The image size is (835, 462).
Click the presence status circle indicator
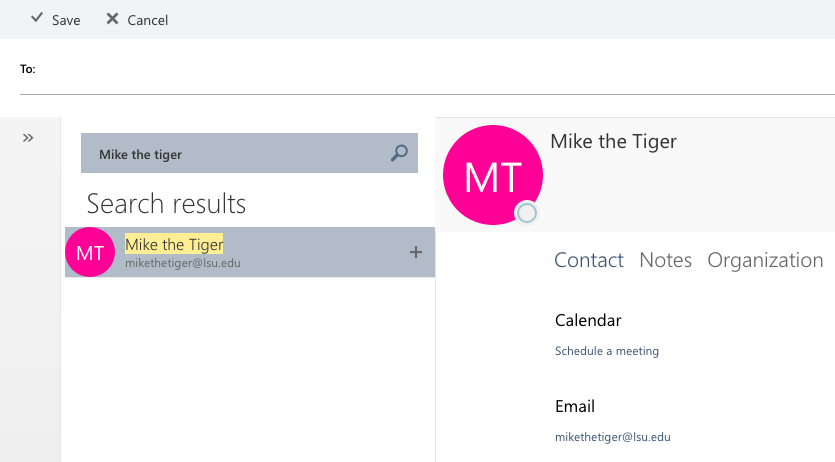[x=527, y=213]
